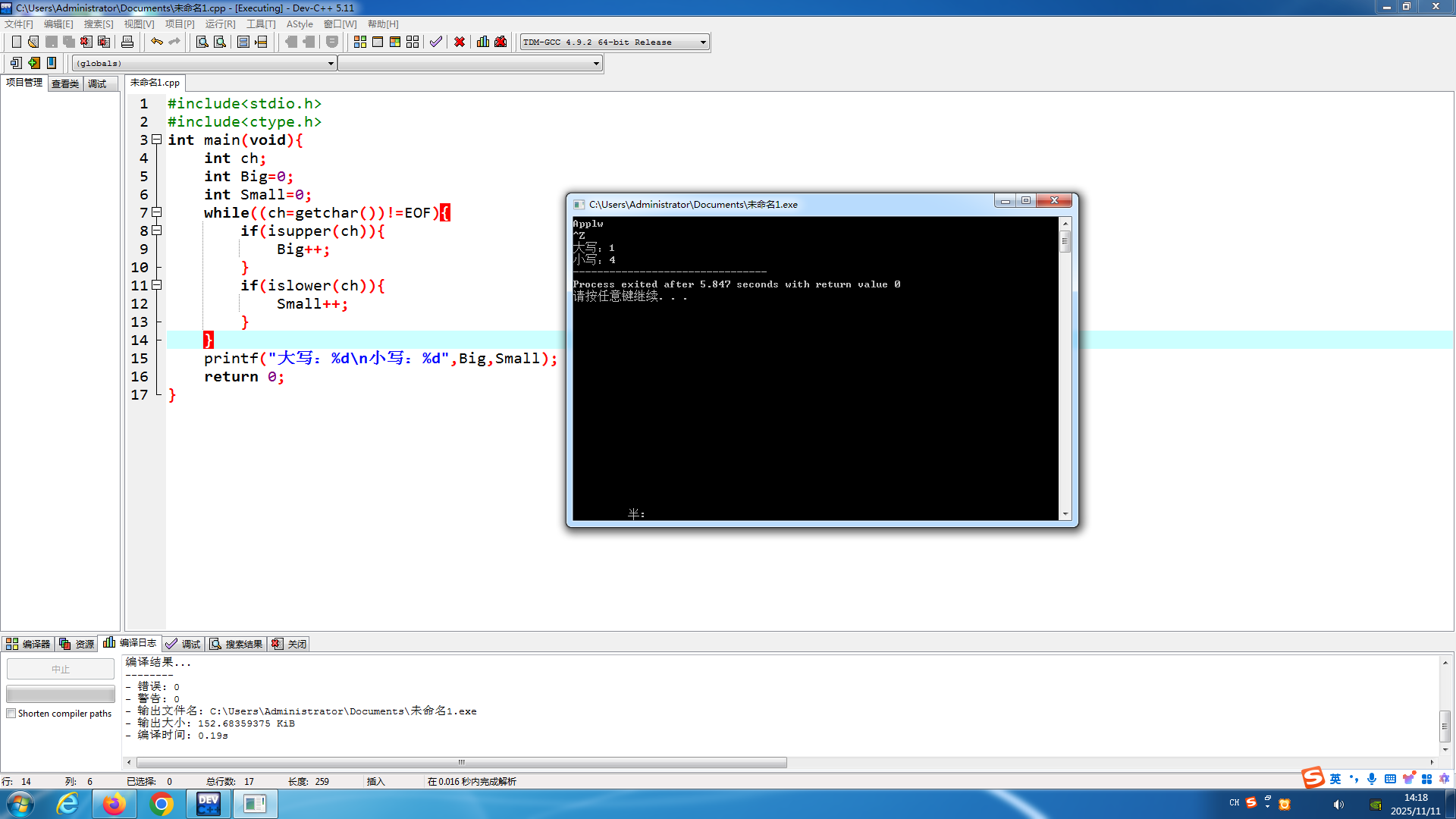Image resolution: width=1456 pixels, height=819 pixels.
Task: Click the Undo arrow icon
Action: (x=156, y=42)
